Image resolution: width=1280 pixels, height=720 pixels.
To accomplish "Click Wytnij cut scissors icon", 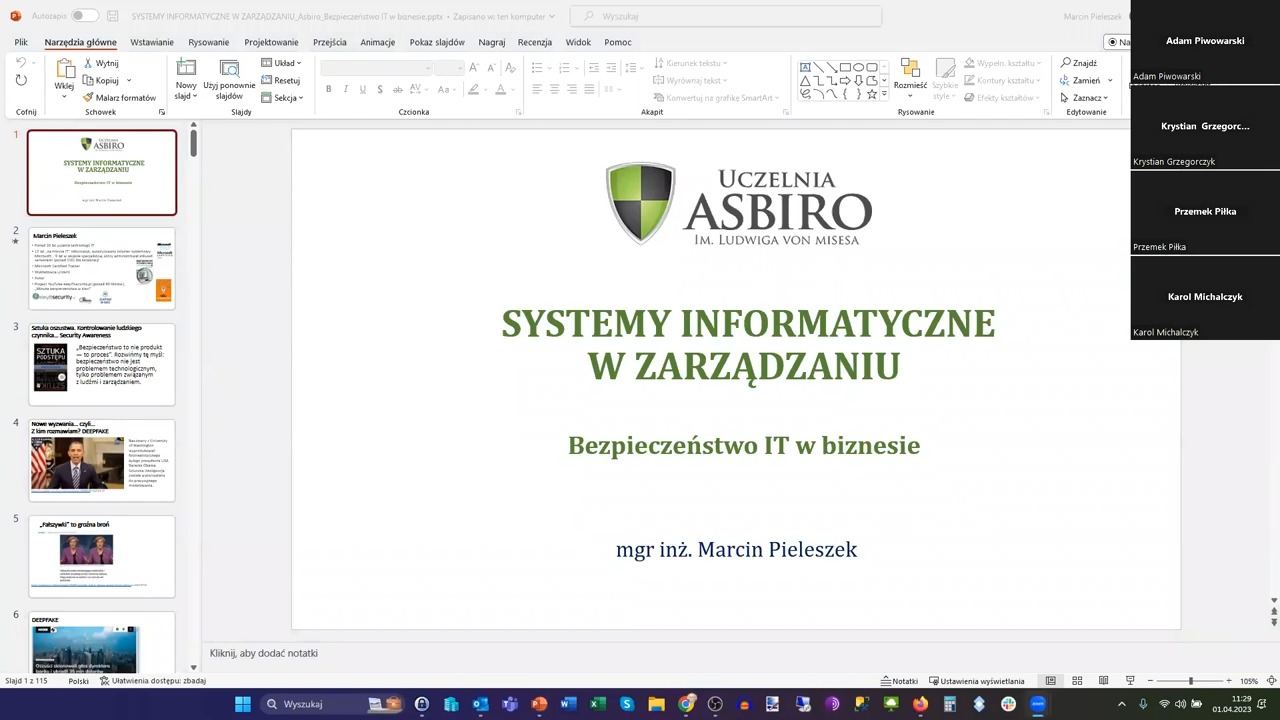I will pyautogui.click(x=88, y=63).
